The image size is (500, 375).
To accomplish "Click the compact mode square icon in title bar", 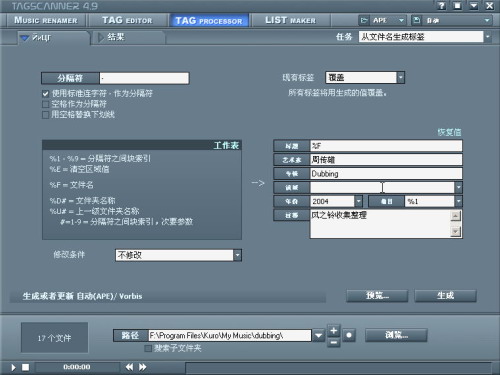I will 458,6.
